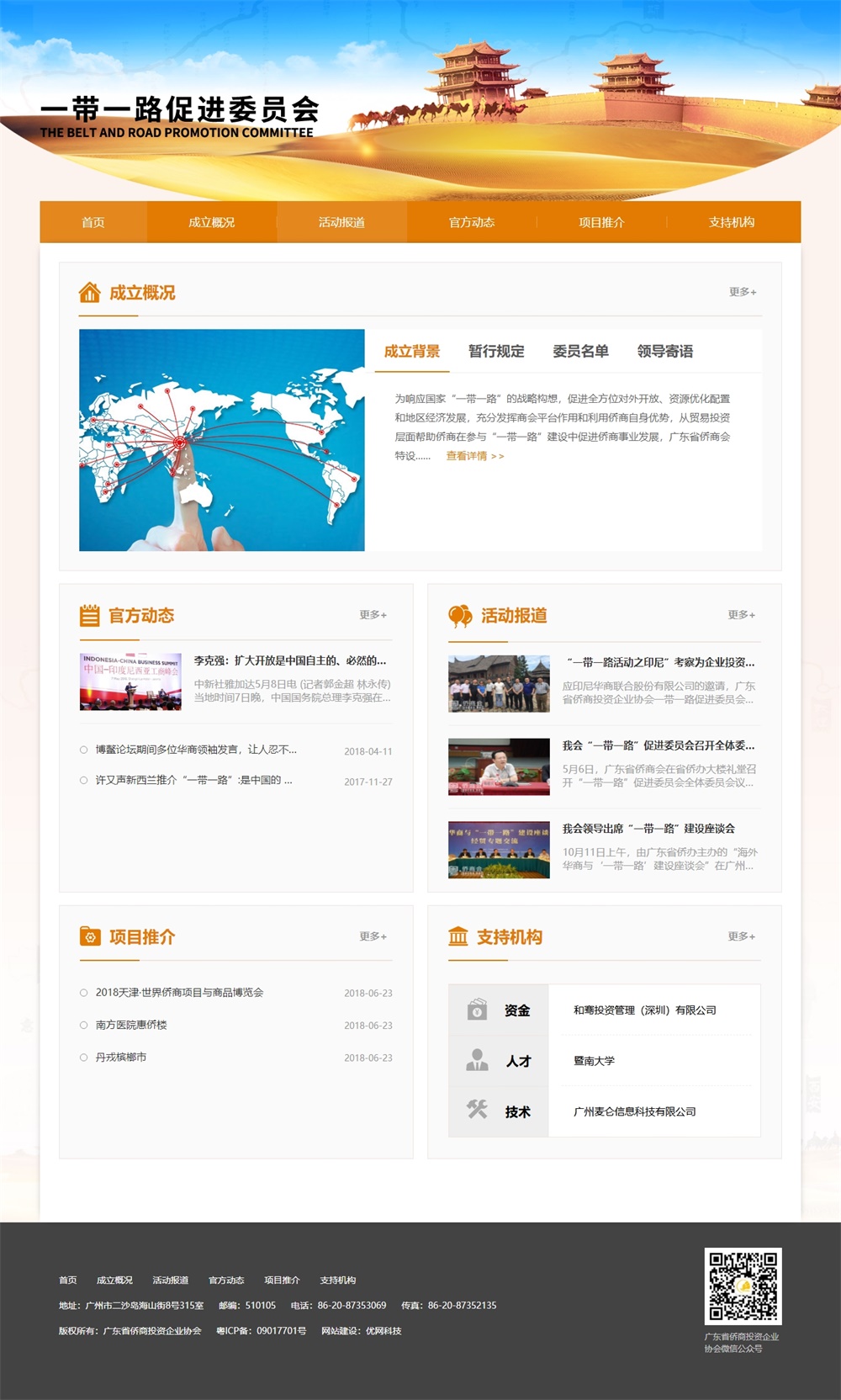This screenshot has height=1400, width=841.
Task: Click the 人才 category label
Action: click(x=518, y=1061)
